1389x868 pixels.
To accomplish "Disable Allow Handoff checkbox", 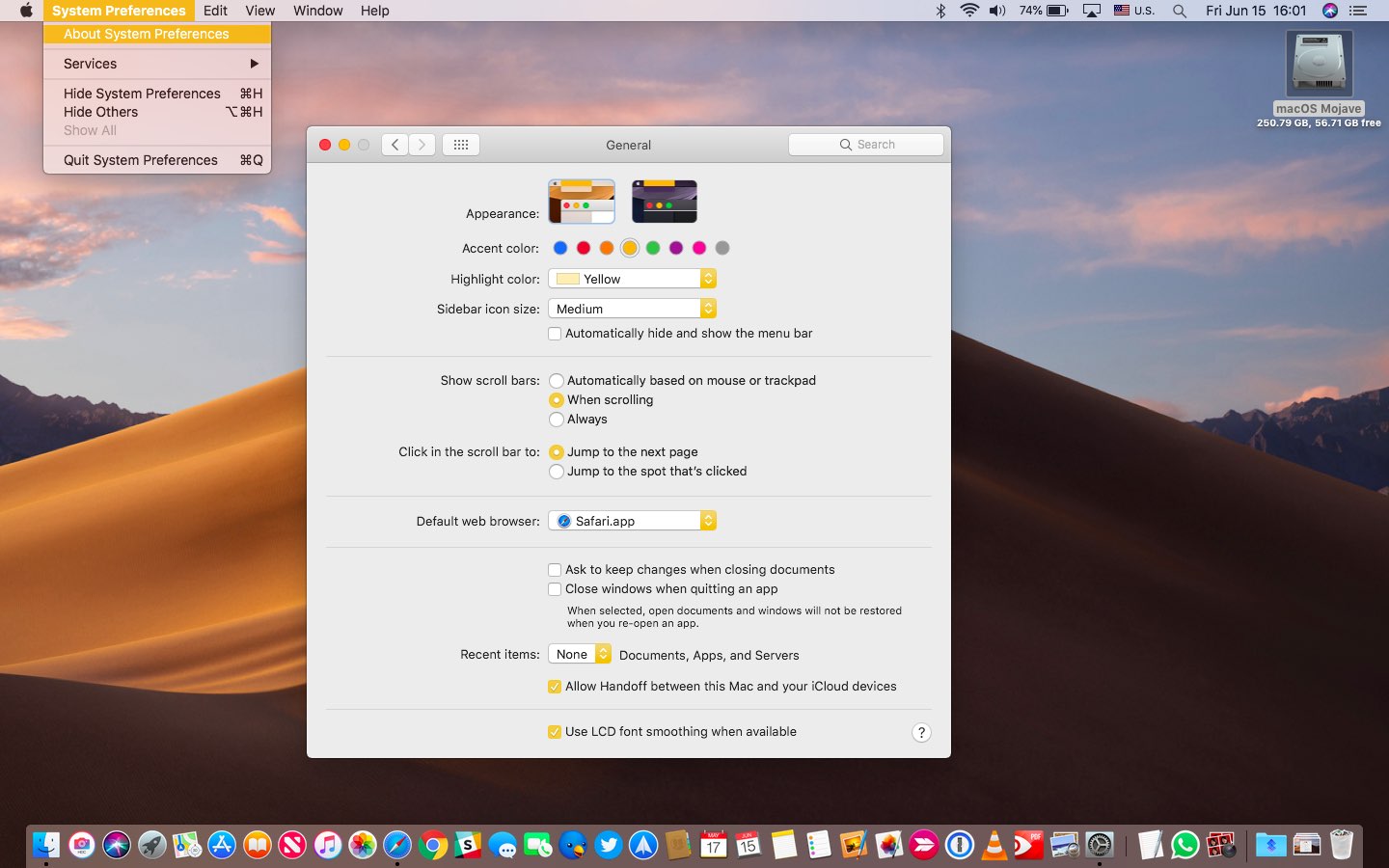I will tap(555, 687).
